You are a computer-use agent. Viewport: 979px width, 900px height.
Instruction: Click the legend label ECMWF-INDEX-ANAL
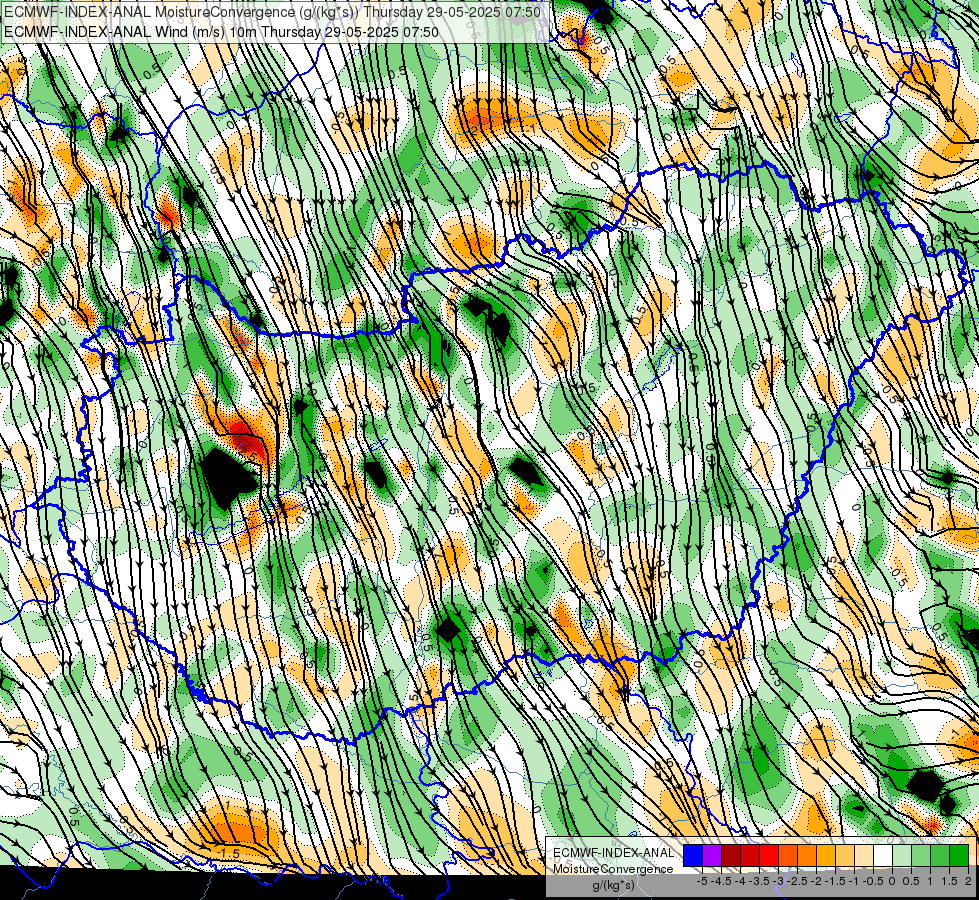[x=613, y=853]
